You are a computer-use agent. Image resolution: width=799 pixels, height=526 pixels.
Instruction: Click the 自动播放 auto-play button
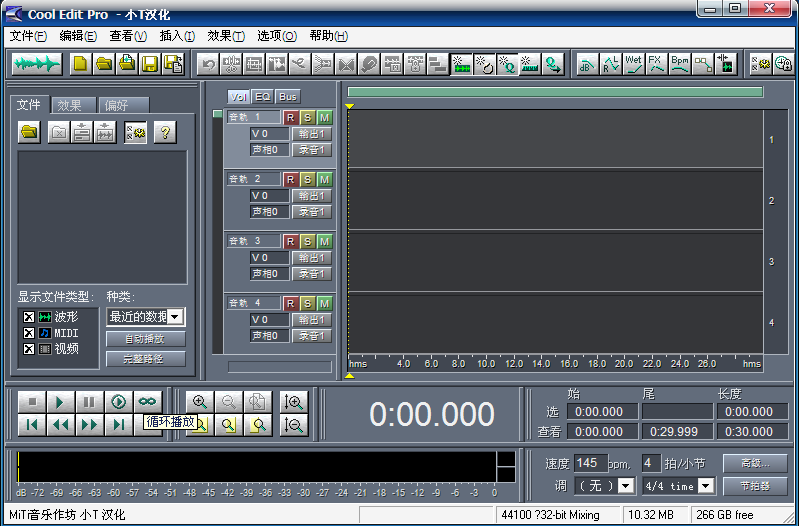coord(146,339)
